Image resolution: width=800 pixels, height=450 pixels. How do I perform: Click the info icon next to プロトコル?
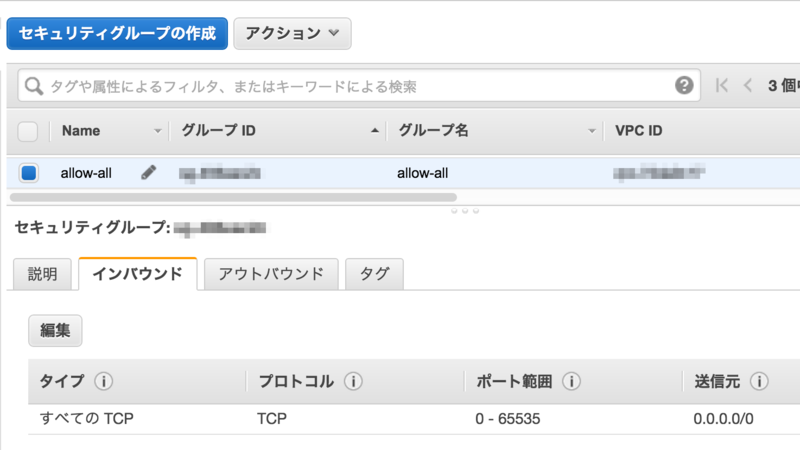click(x=352, y=382)
